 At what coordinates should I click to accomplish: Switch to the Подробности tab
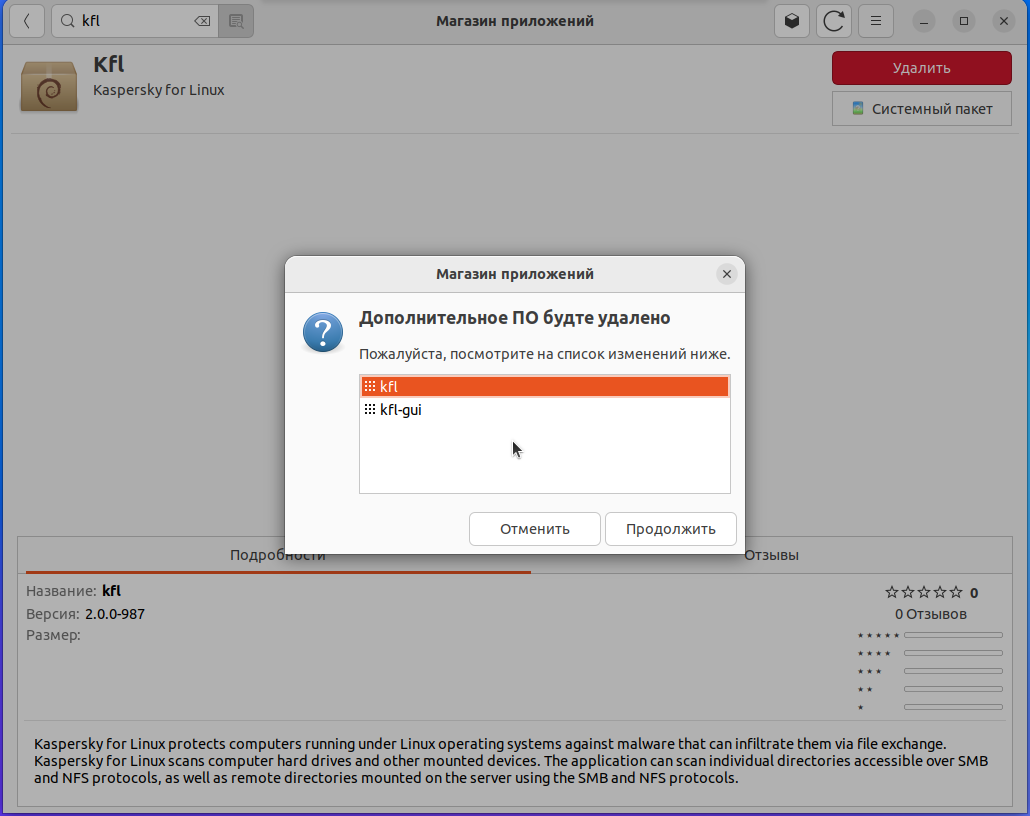pyautogui.click(x=278, y=555)
